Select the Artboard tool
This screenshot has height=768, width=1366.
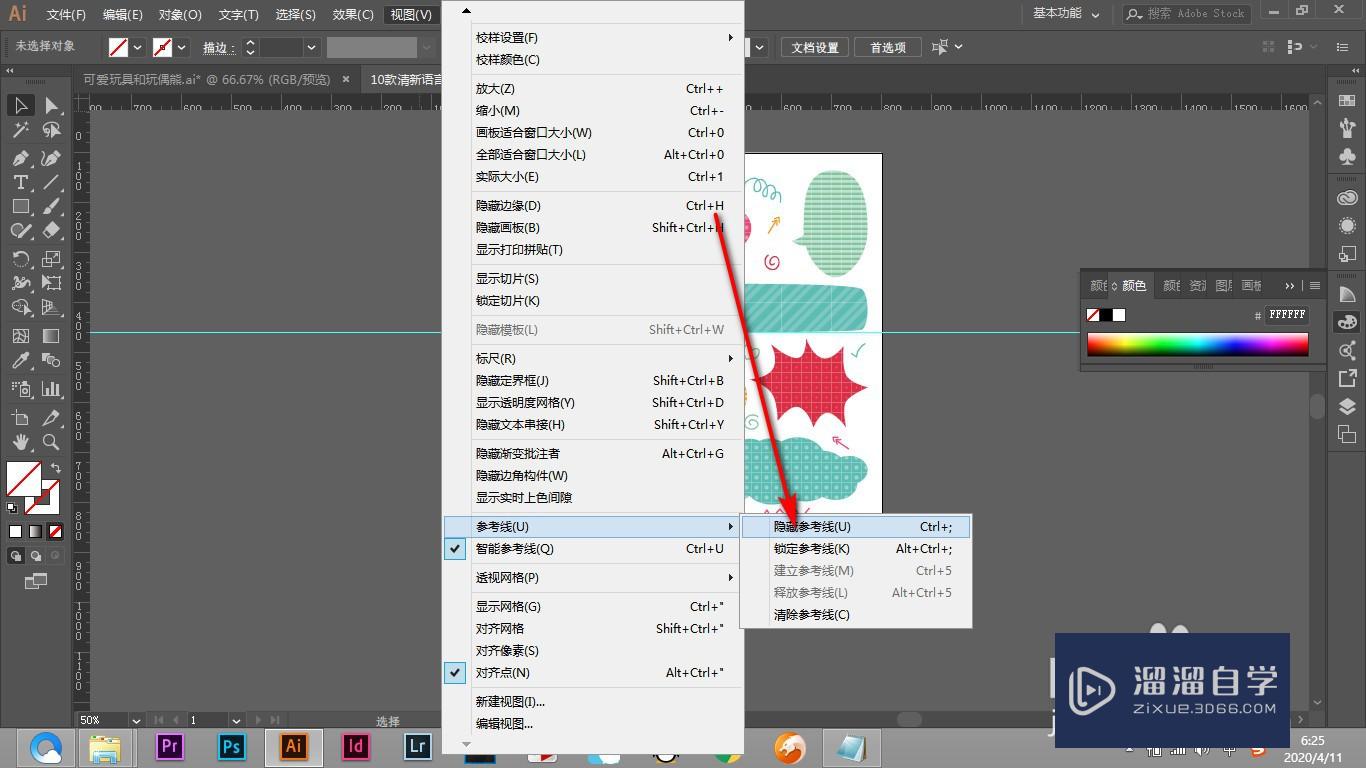20,417
